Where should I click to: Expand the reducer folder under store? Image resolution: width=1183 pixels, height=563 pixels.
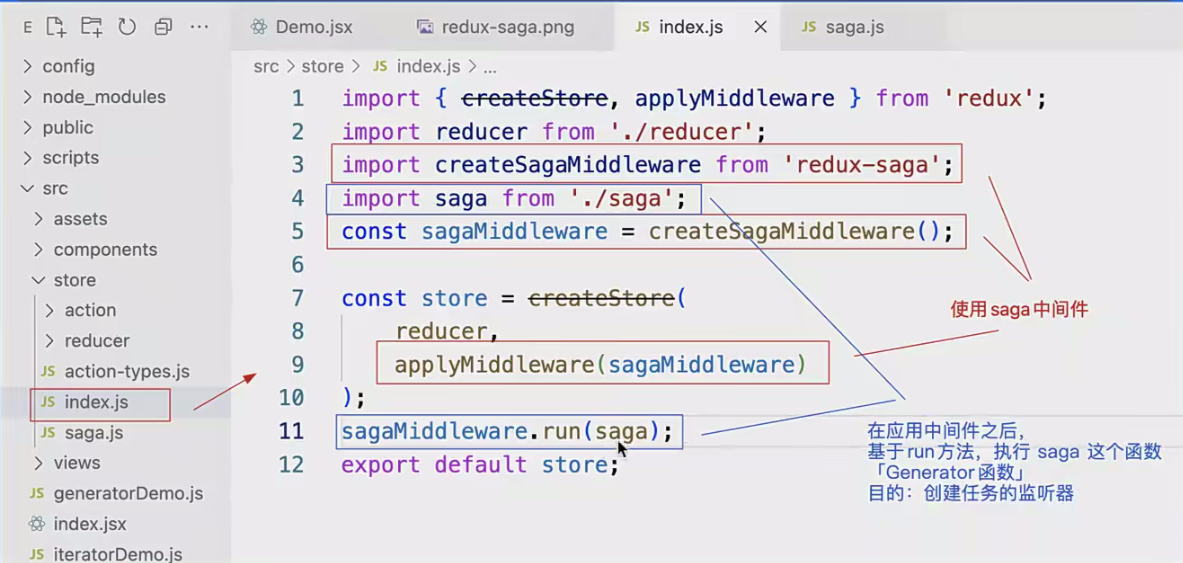coord(96,341)
